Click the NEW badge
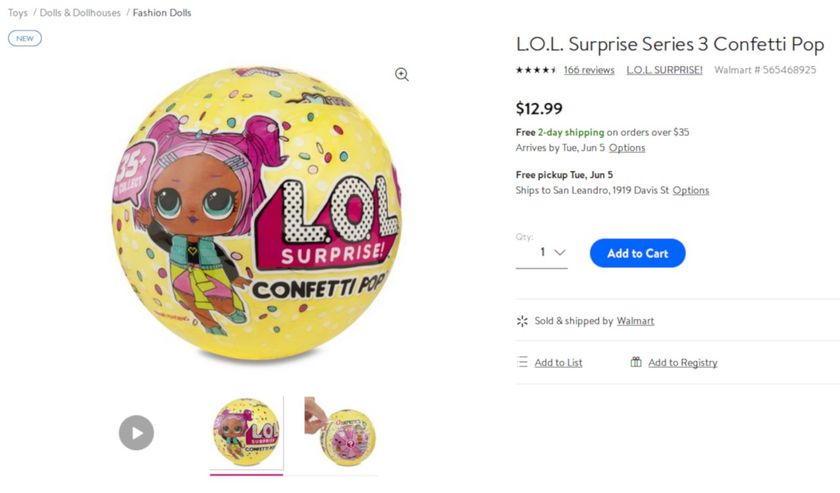The width and height of the screenshot is (840, 493). coord(25,38)
